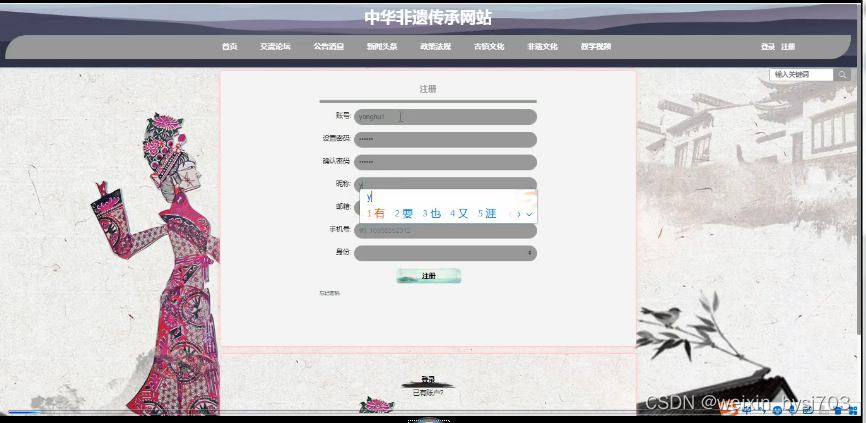
Task: Open the 首页 nav item
Action: click(x=229, y=47)
